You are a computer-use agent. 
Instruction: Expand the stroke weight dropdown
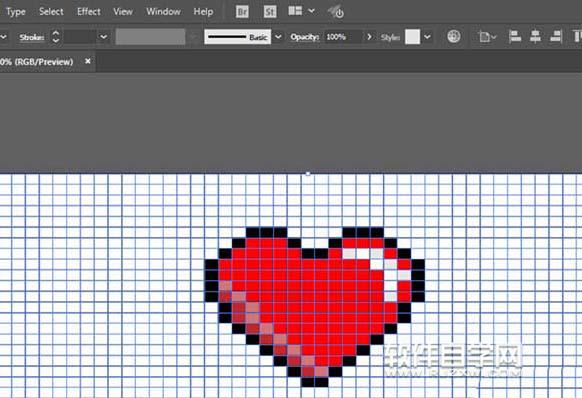[104, 37]
